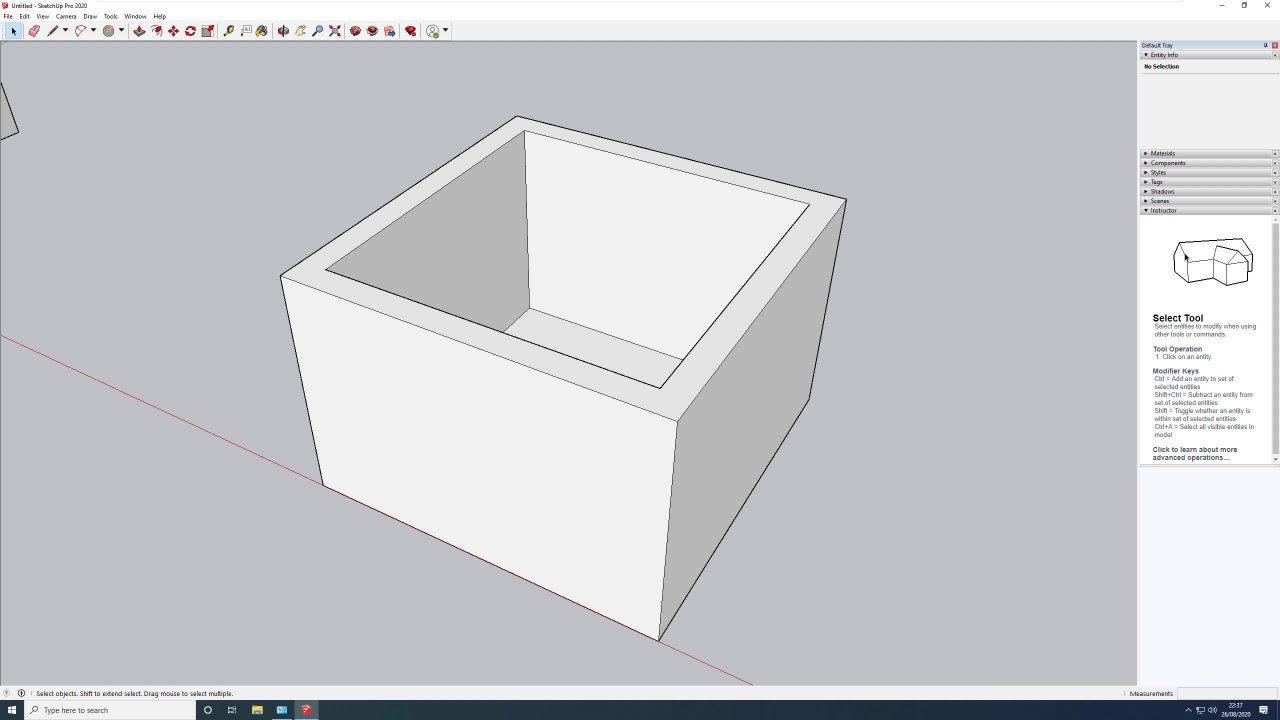The width and height of the screenshot is (1280, 720).
Task: Expand the Materials panel
Action: [x=1162, y=153]
